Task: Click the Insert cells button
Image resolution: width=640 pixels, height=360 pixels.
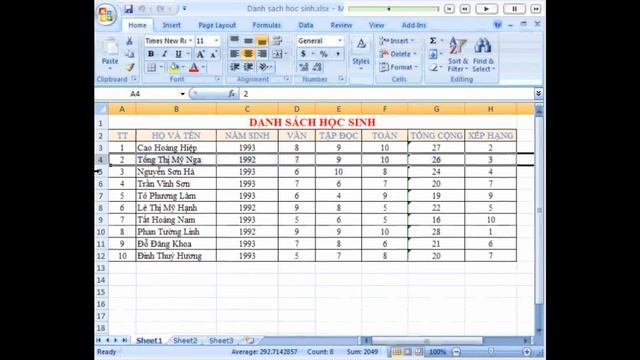Action: 396,41
